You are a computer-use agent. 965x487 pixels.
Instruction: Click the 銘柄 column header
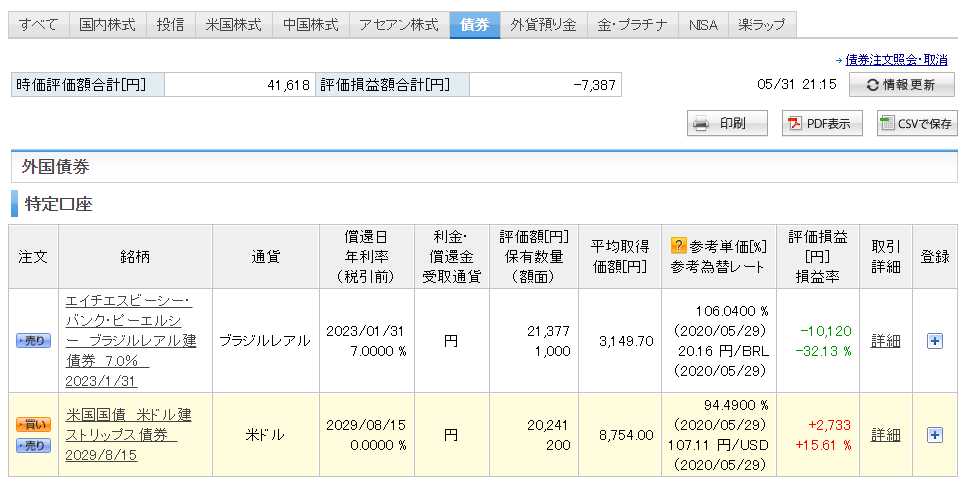tap(135, 257)
